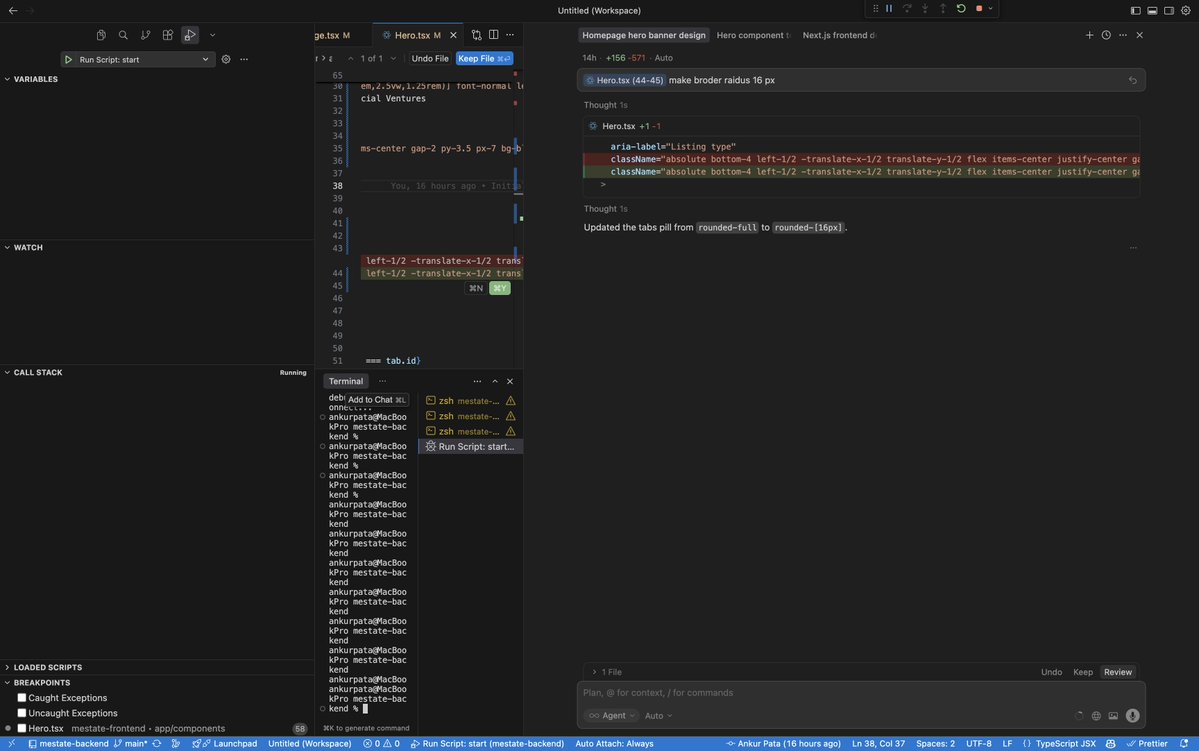Open the Auto model dropdown

(x=658, y=716)
